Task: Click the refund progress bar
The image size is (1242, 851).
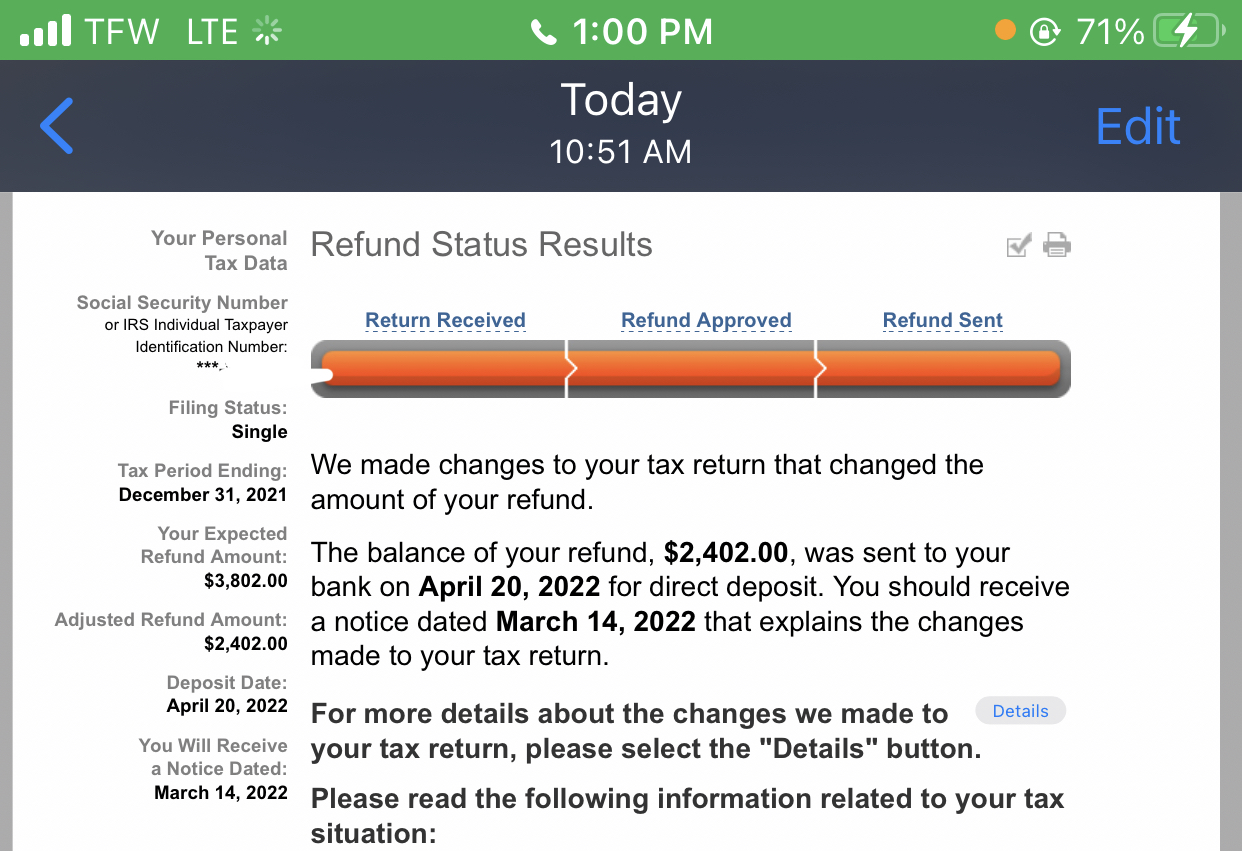Action: click(x=690, y=369)
